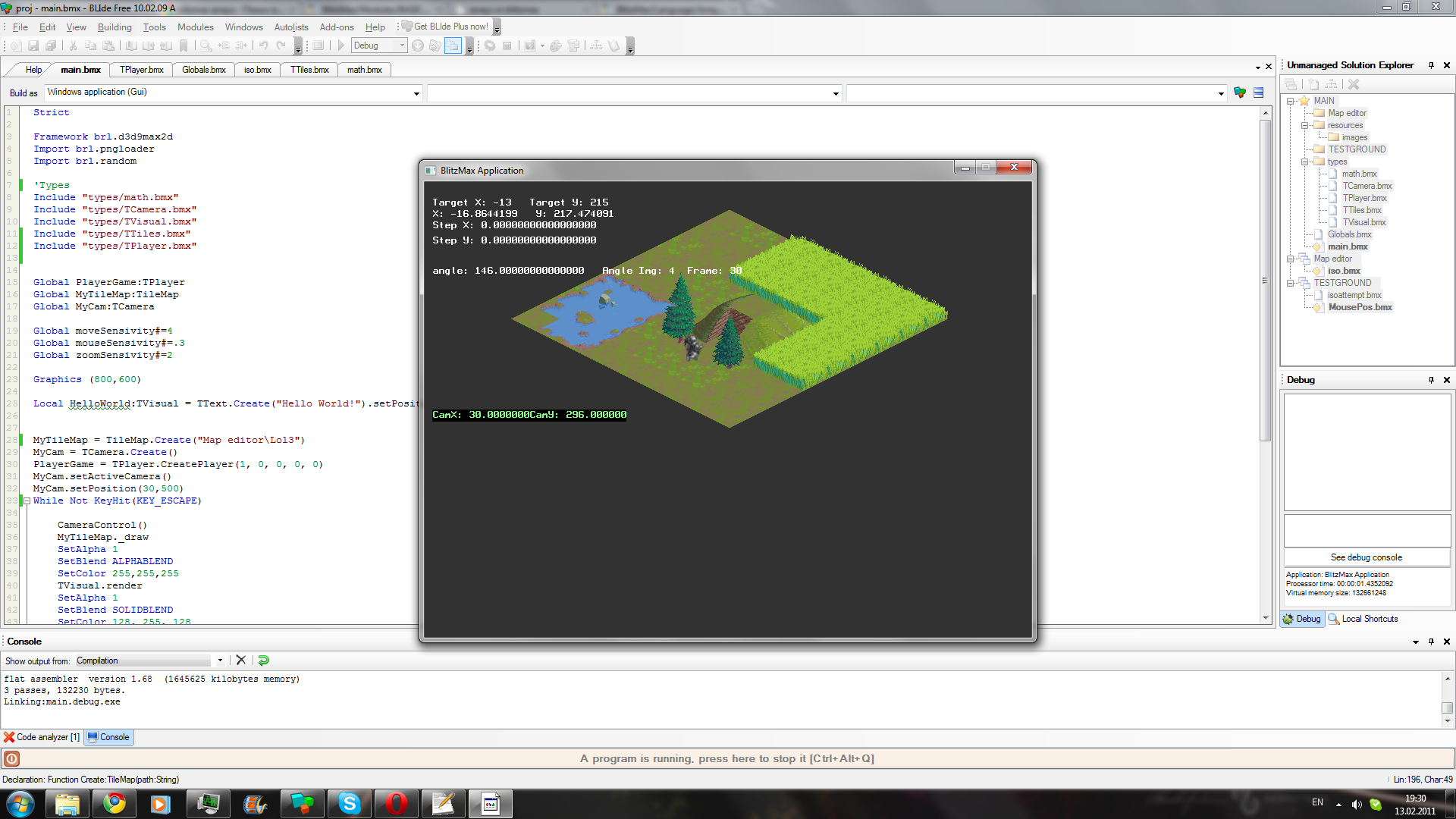Click the Save file icon in the toolbar
Image resolution: width=1456 pixels, height=819 pixels.
coord(33,45)
